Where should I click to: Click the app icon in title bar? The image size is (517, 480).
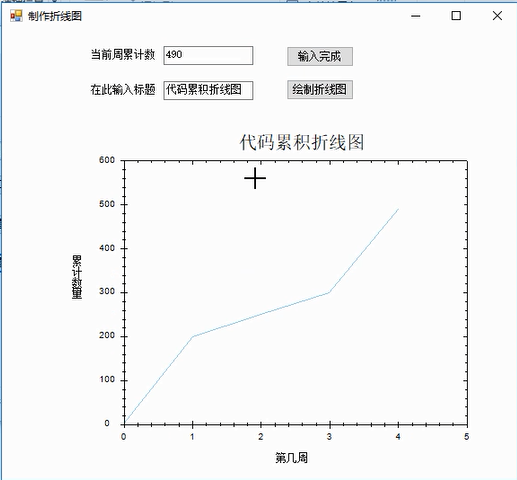(x=16, y=16)
